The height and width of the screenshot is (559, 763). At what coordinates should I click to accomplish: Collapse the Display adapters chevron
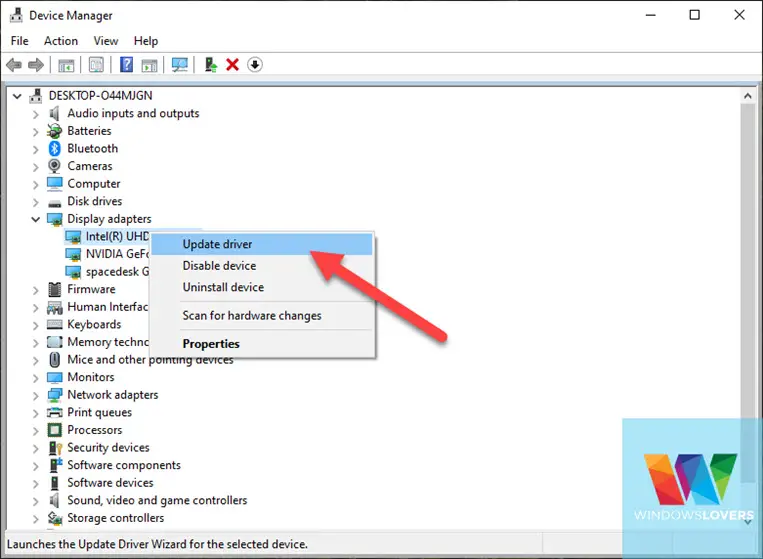(36, 219)
